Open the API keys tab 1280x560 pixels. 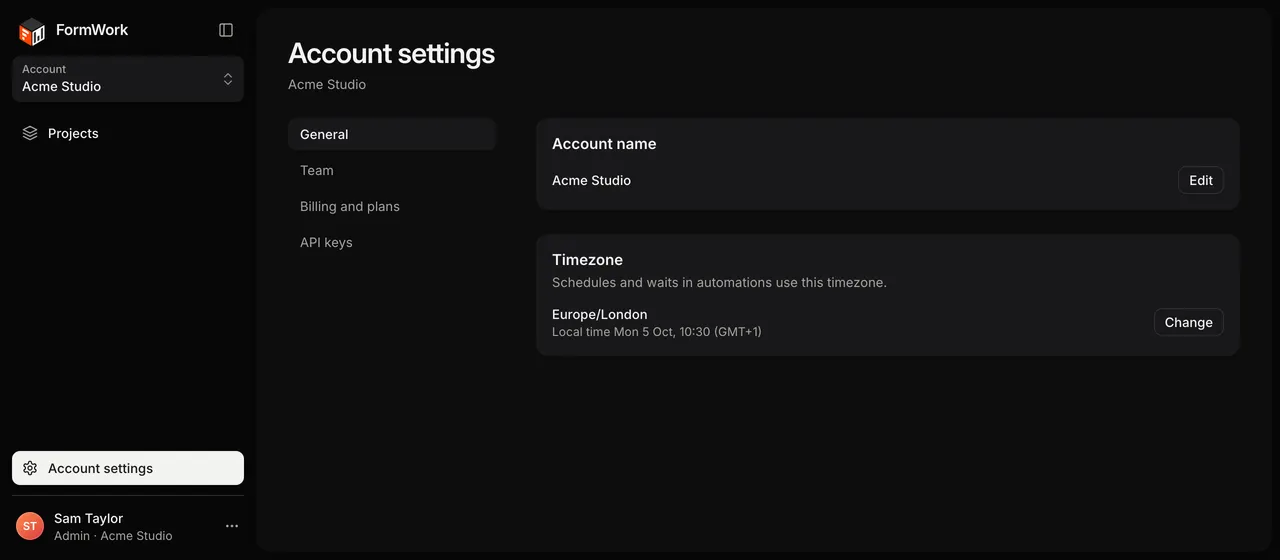click(392, 242)
